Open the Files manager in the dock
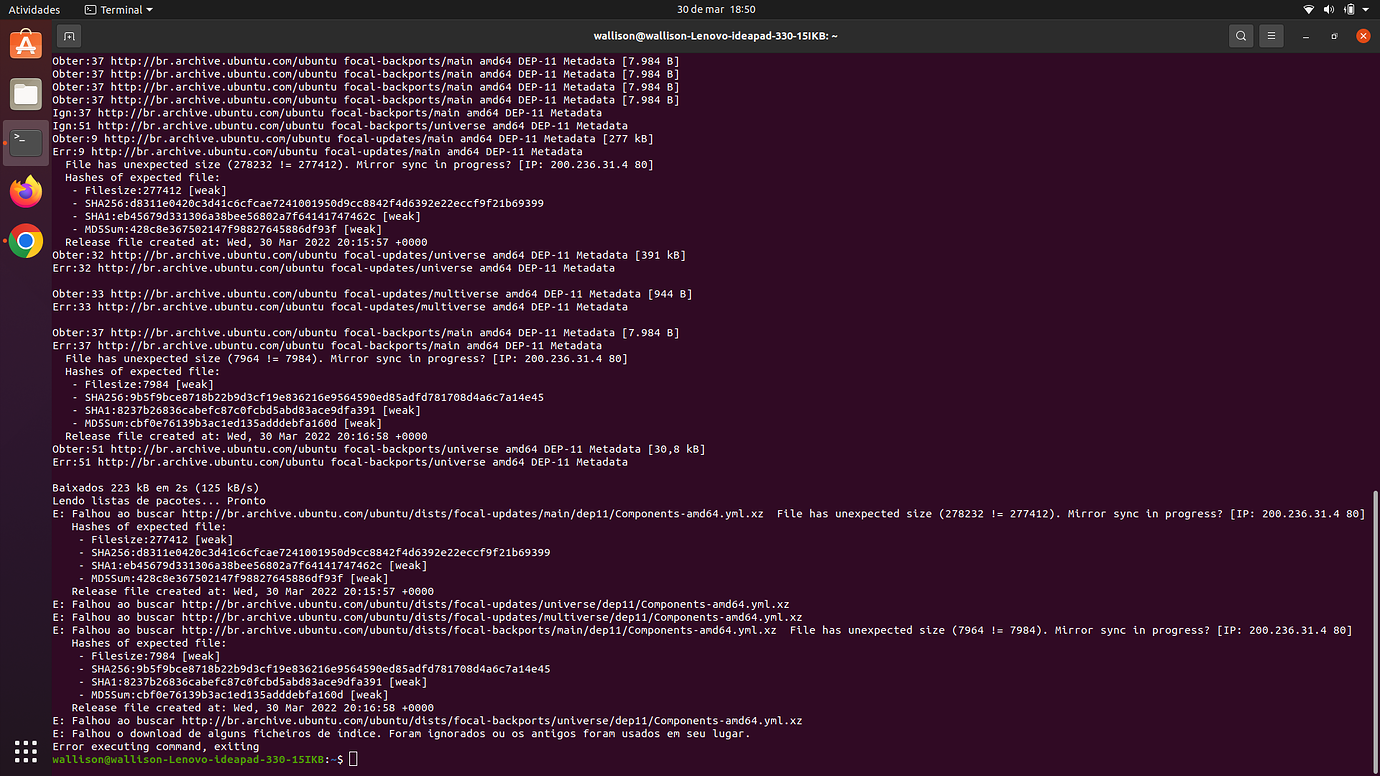The width and height of the screenshot is (1380, 776). (x=26, y=94)
